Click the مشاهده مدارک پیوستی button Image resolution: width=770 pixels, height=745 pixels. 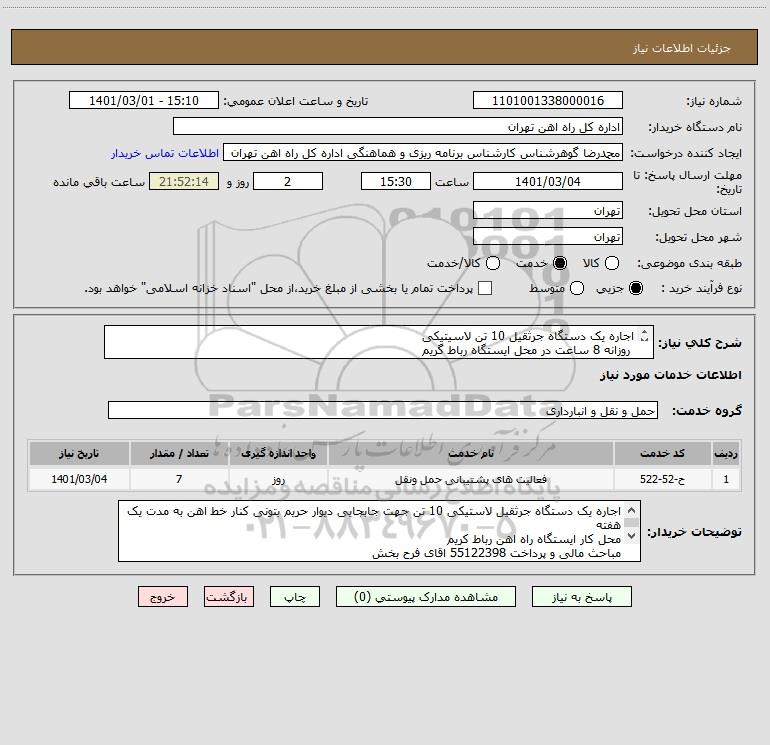coord(426,597)
